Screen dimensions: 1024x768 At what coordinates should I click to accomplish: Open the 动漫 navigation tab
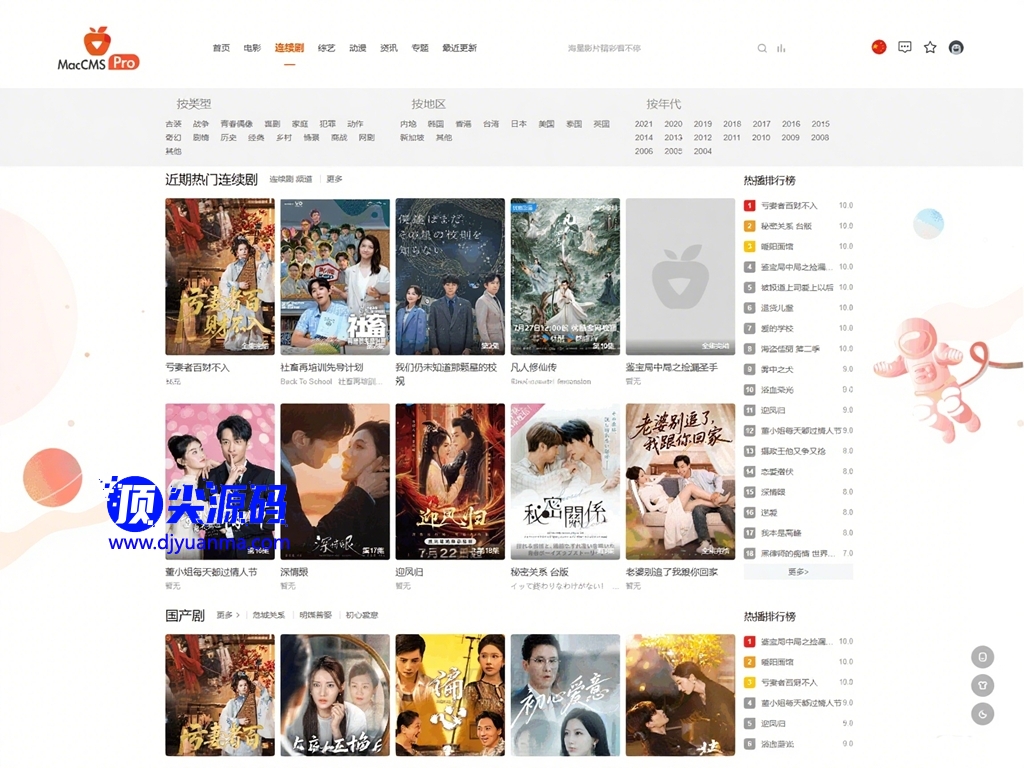point(358,48)
